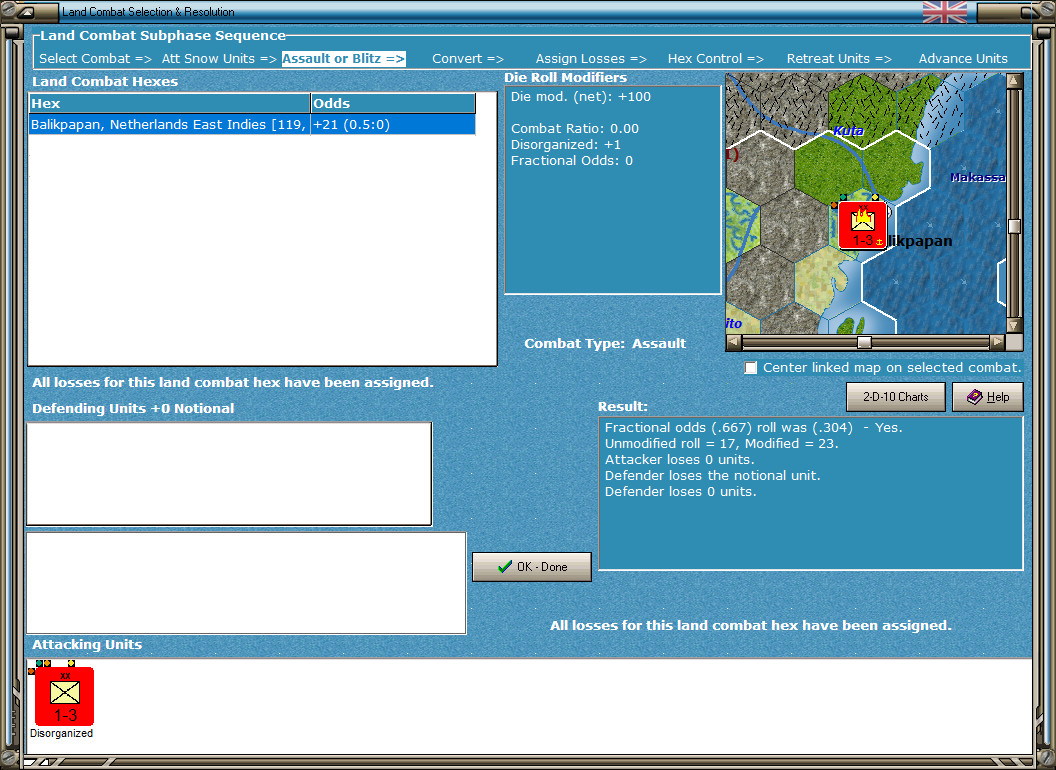Click the red 1-3 attacking unit counter

coord(65,696)
